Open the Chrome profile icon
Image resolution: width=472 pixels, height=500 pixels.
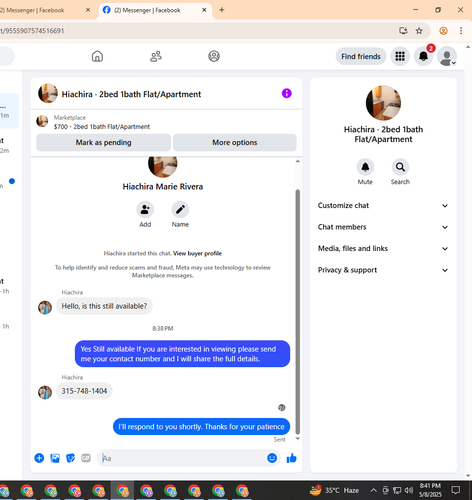point(443,31)
